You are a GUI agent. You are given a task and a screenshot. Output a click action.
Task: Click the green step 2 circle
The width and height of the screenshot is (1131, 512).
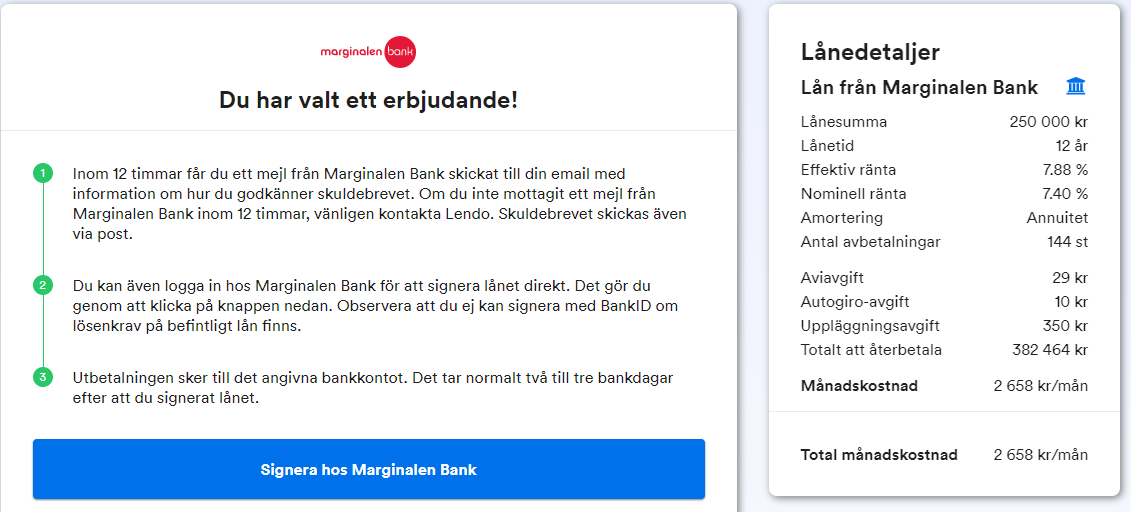tap(42, 285)
